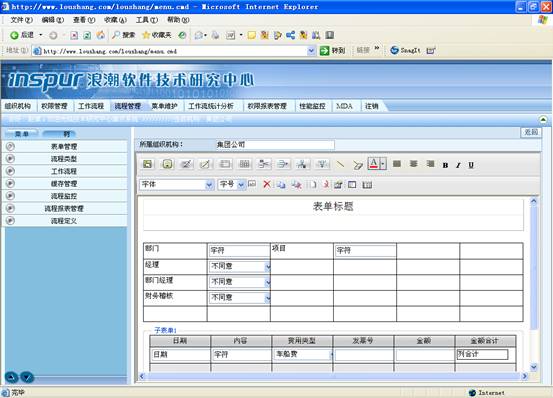The width and height of the screenshot is (553, 398).
Task: Select 表单管理 in left sidebar
Action: click(x=65, y=146)
